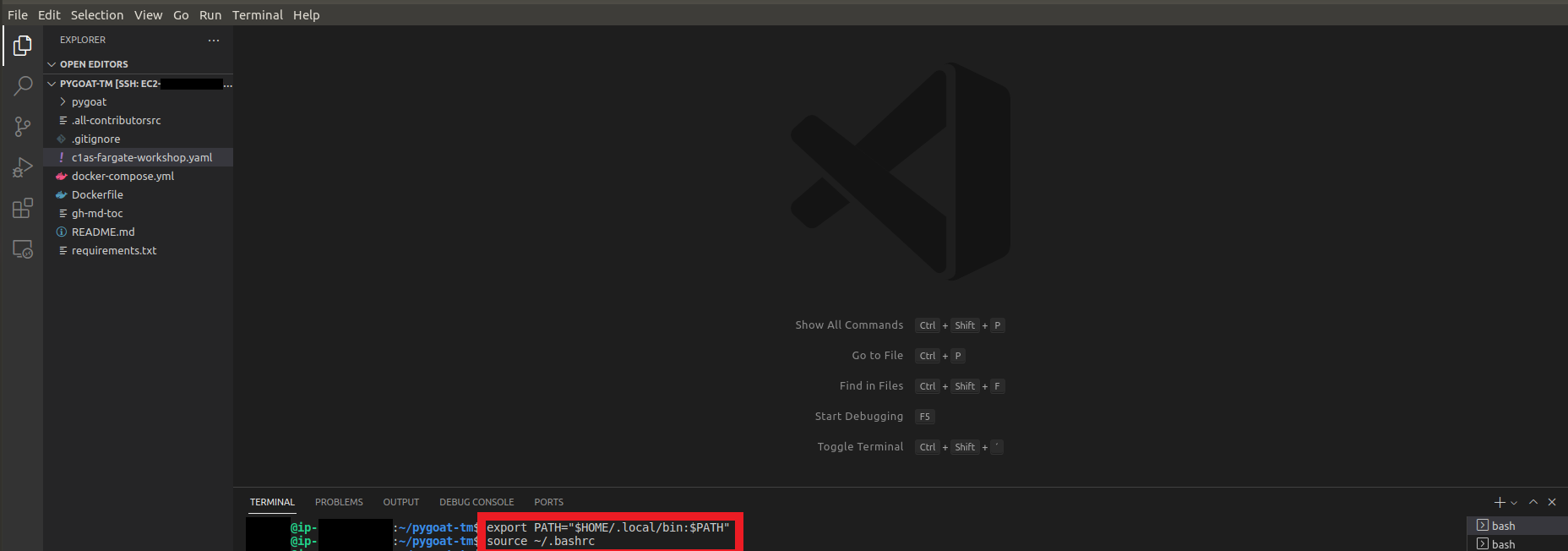Image resolution: width=1568 pixels, height=551 pixels.
Task: Open Run and Debug view icon
Action: (x=23, y=167)
